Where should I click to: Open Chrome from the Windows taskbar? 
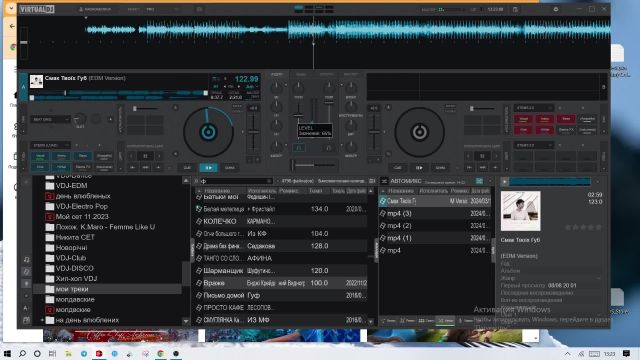tap(160, 353)
